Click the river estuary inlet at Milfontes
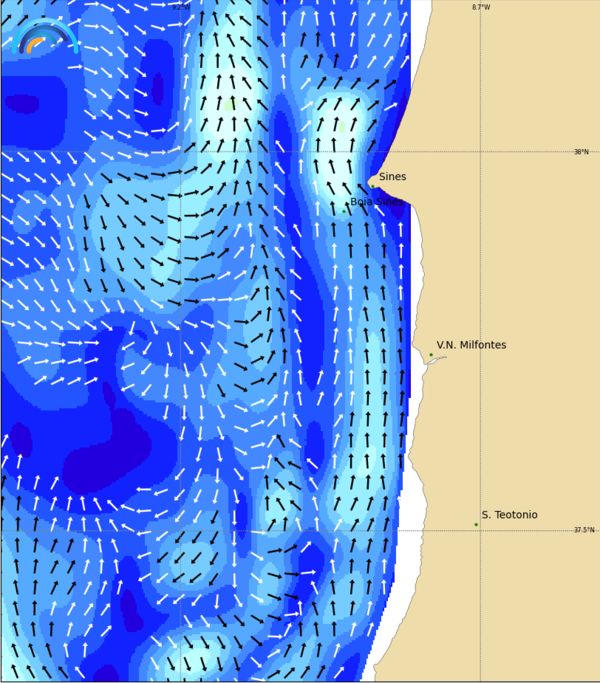 [432, 361]
